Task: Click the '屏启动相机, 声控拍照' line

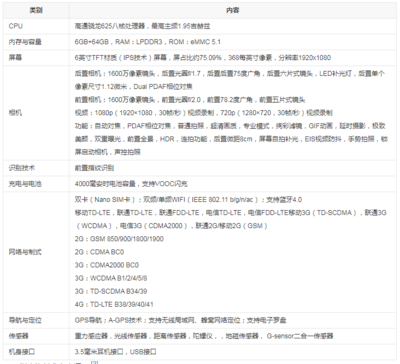Action: 108,152
